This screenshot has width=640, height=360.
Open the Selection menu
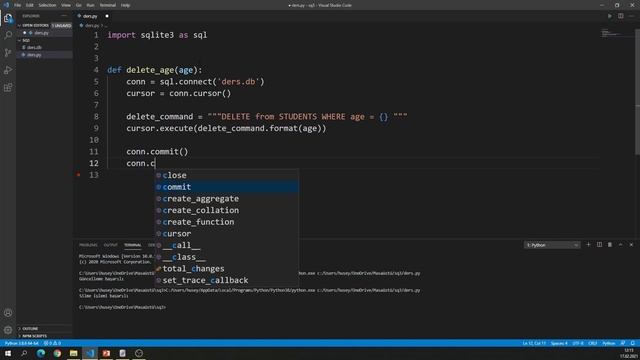47,5
